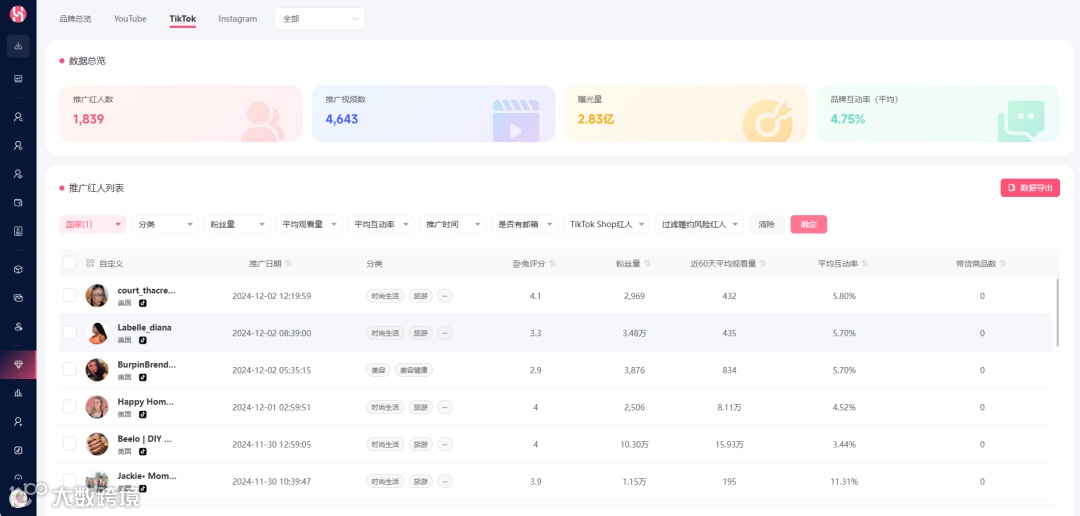Click the Labelle_diana avatar thumbnail
The image size is (1080, 516).
[97, 333]
